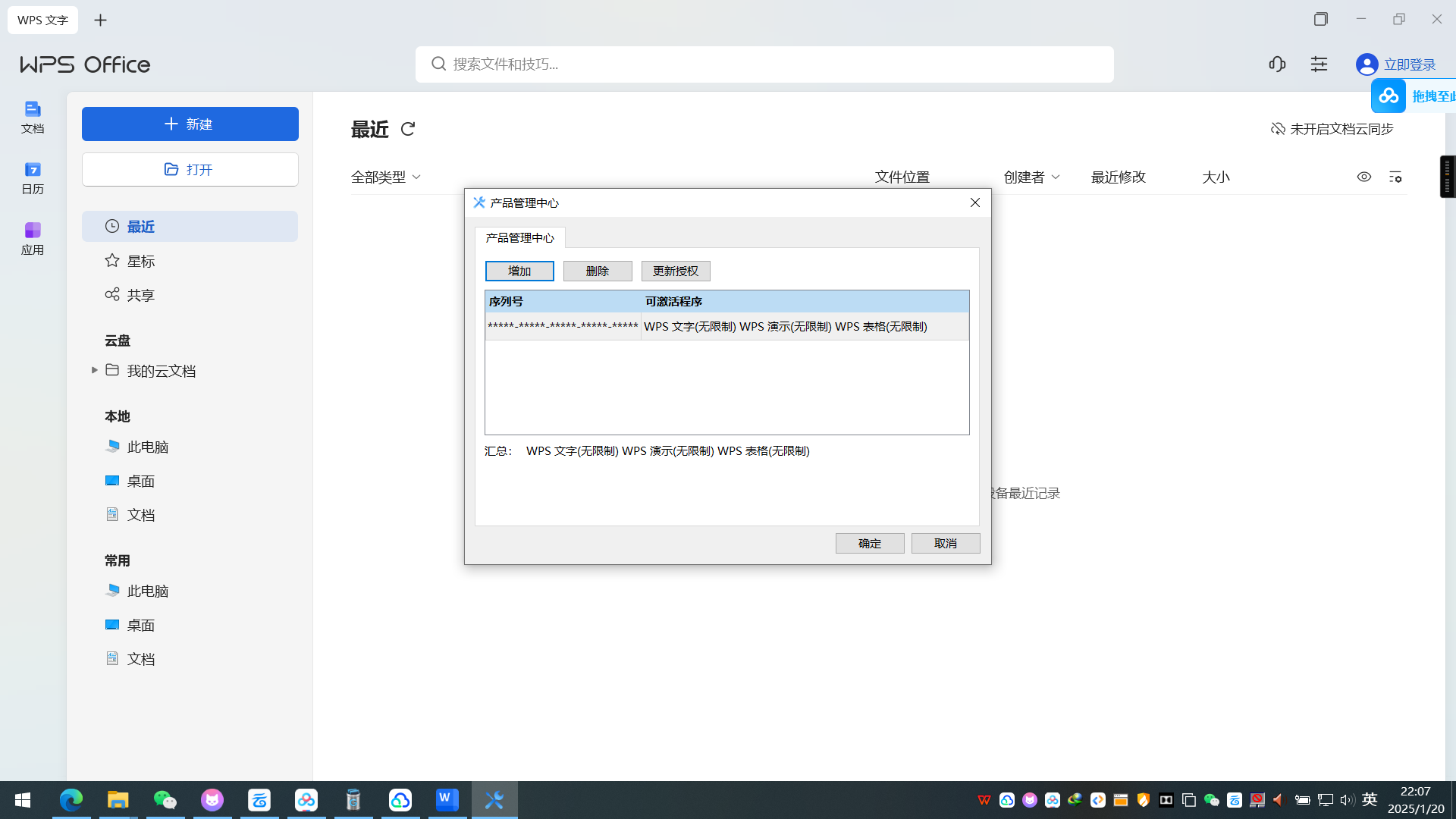
Task: Open the 文档 sidebar icon on the far left
Action: click(x=33, y=117)
